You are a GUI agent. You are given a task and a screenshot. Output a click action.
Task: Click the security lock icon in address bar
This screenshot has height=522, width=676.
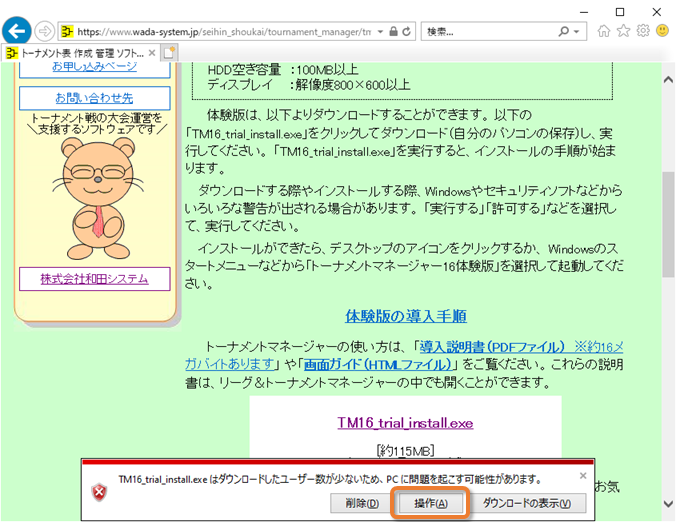(392, 32)
